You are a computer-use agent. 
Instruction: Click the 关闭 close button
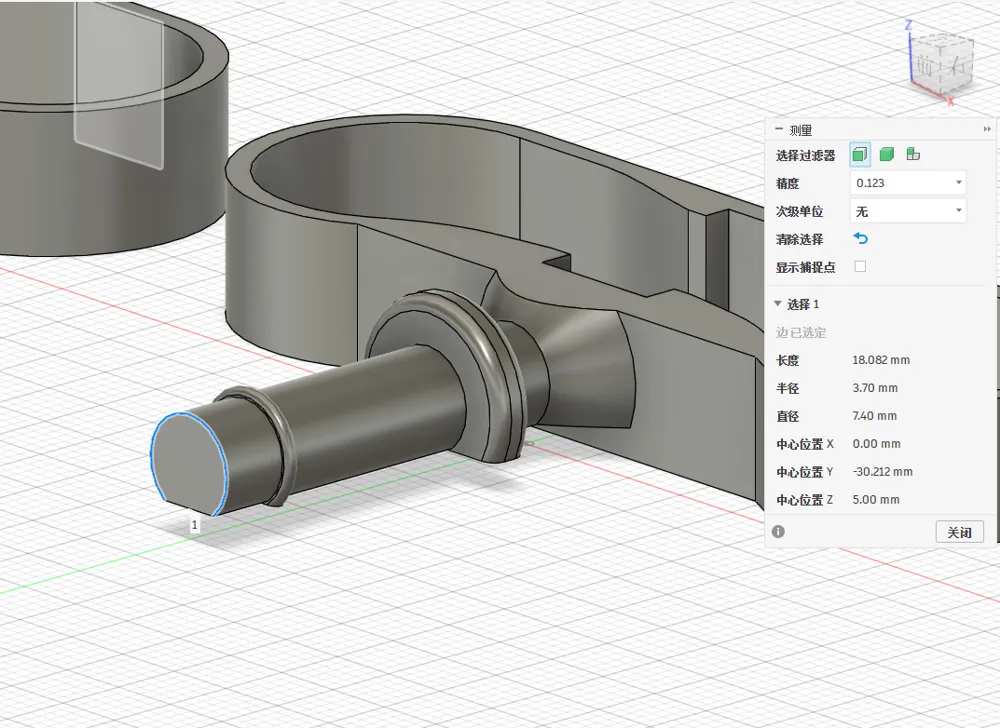(959, 532)
